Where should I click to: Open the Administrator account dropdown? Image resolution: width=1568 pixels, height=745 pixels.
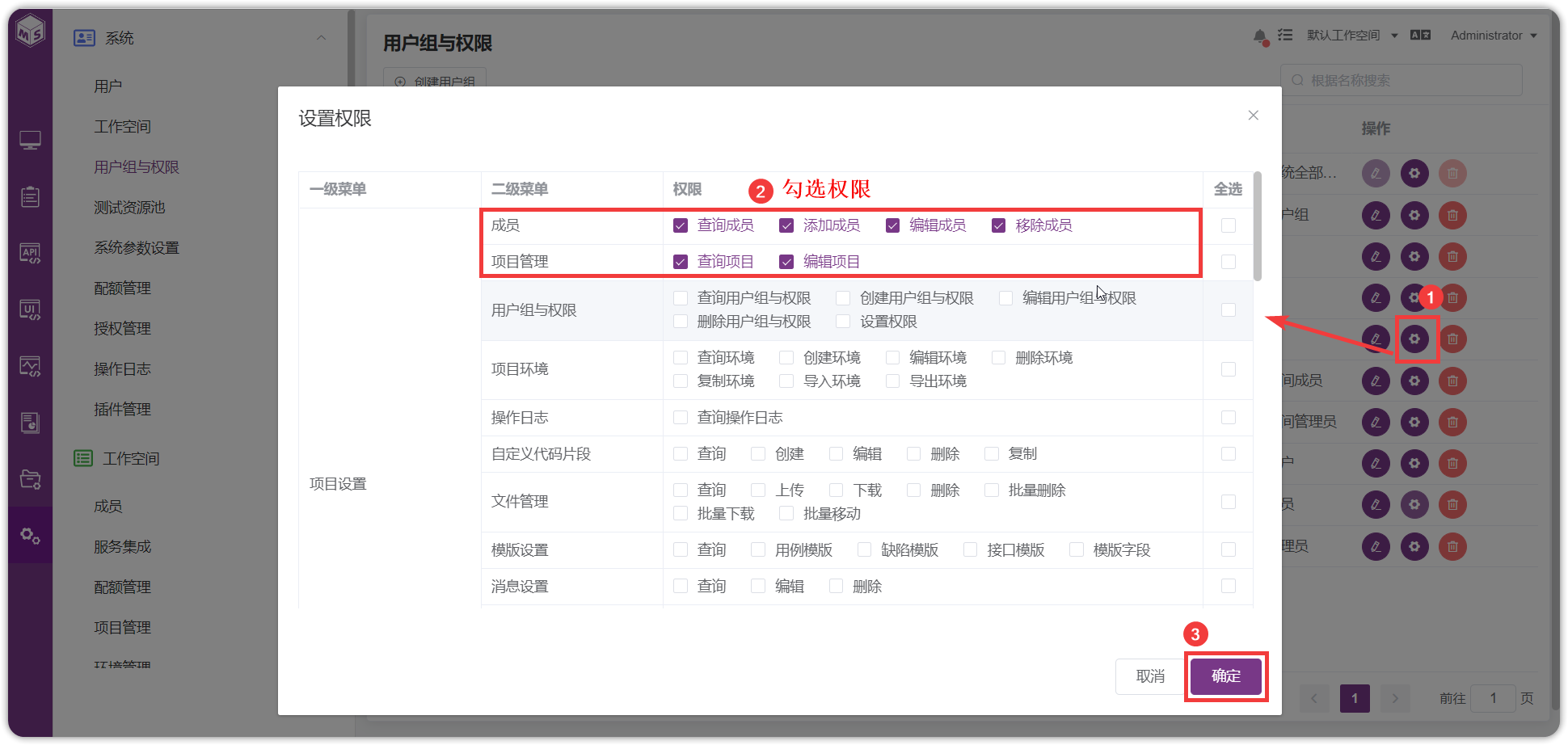tap(1494, 36)
